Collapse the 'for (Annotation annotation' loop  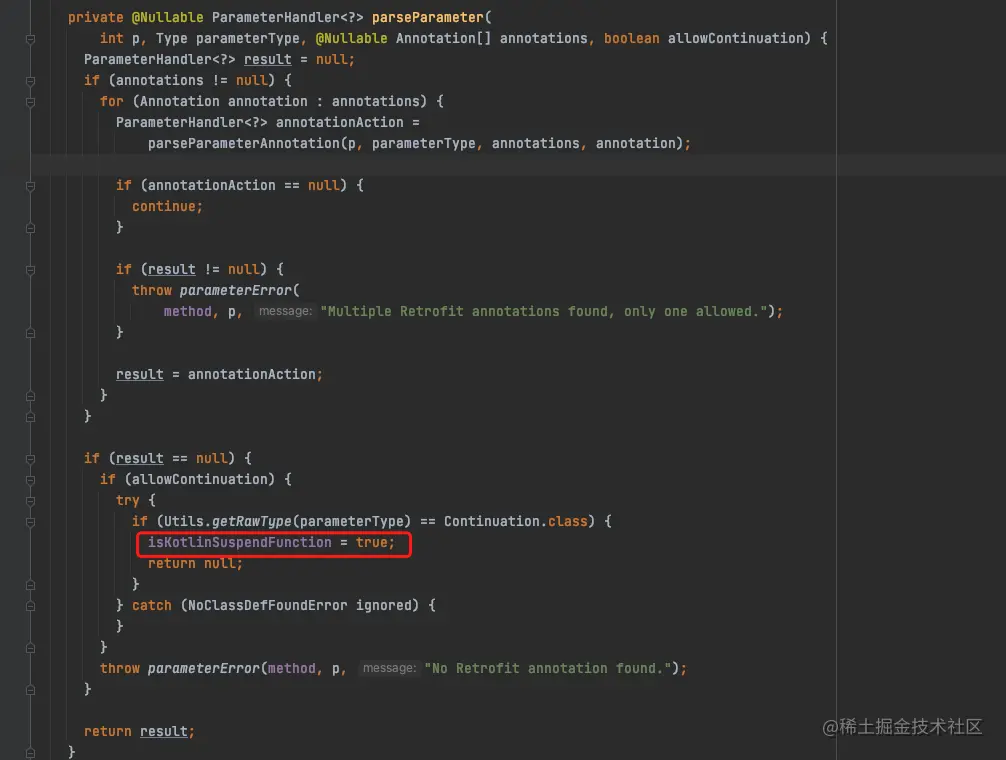30,102
